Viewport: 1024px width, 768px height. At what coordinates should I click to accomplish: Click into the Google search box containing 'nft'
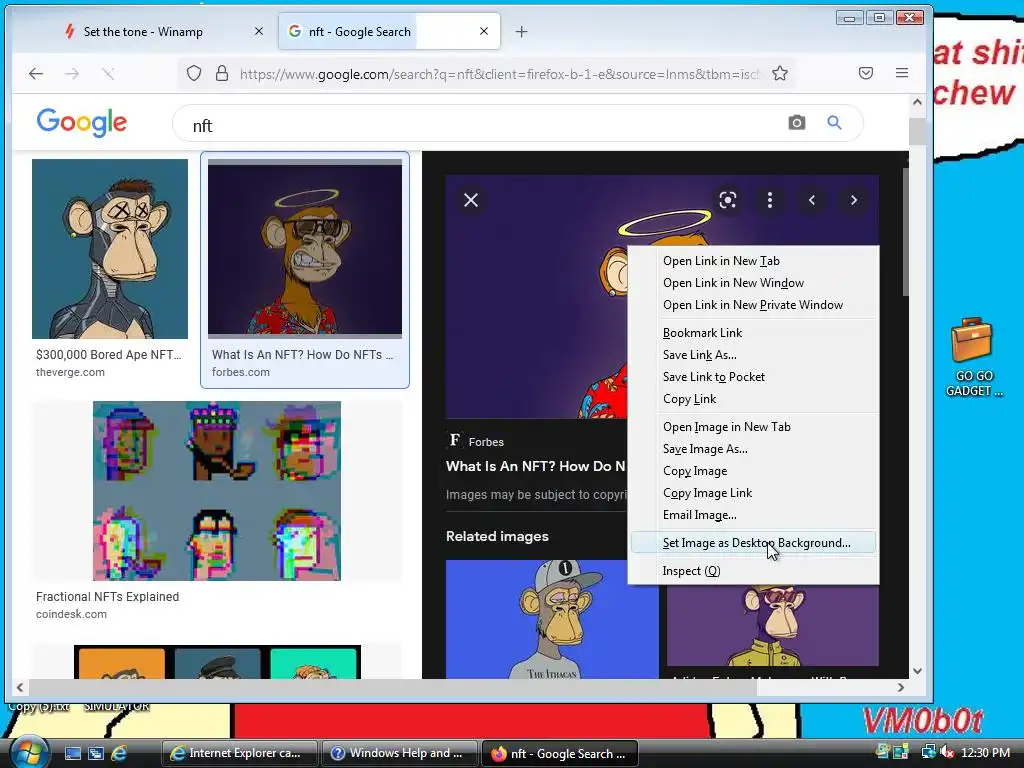[483, 125]
